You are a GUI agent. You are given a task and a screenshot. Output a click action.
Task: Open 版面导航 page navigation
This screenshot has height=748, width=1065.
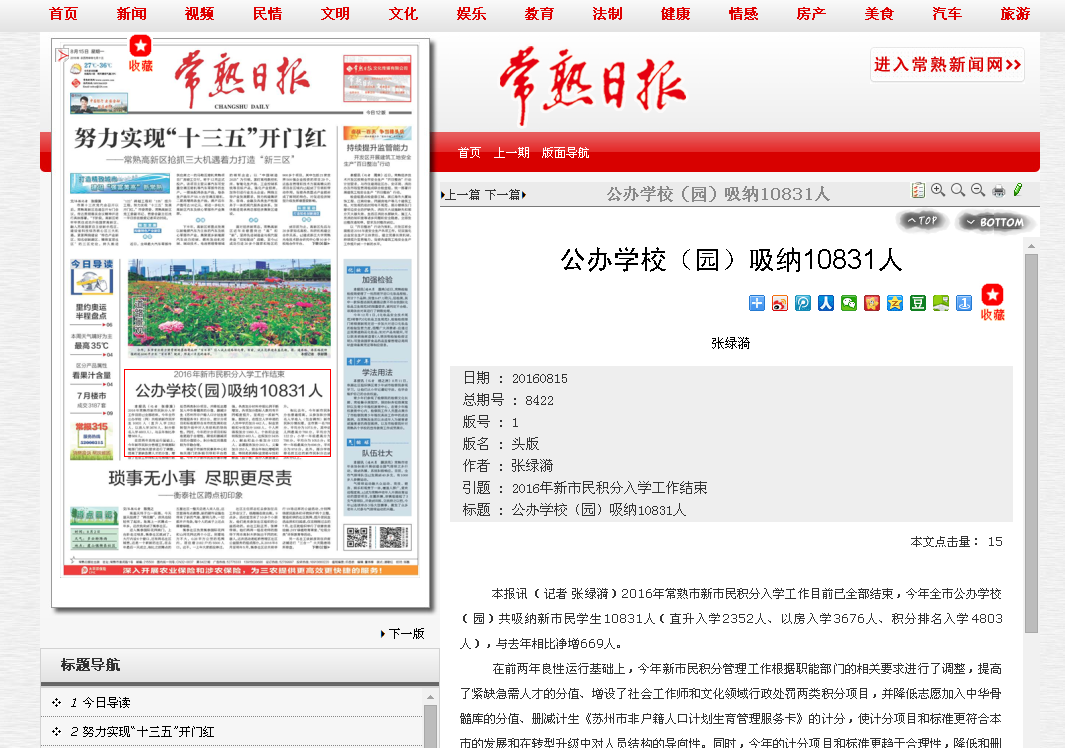(x=565, y=152)
